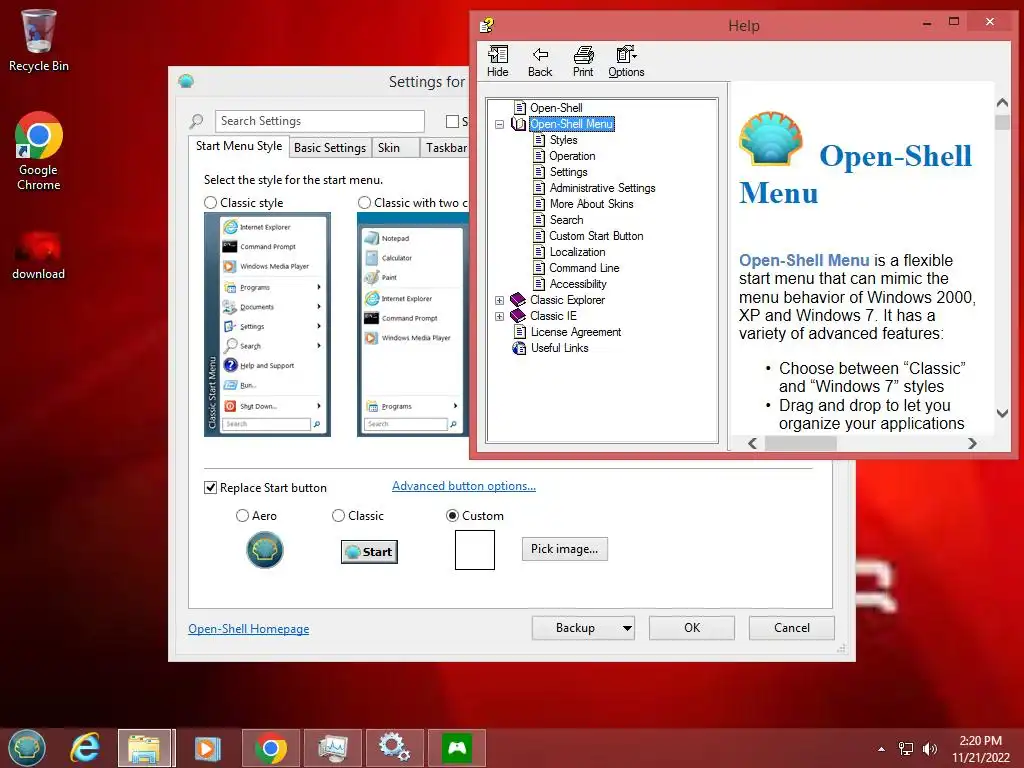1024x768 pixels.
Task: Click the Useful Links globe icon
Action: click(519, 348)
